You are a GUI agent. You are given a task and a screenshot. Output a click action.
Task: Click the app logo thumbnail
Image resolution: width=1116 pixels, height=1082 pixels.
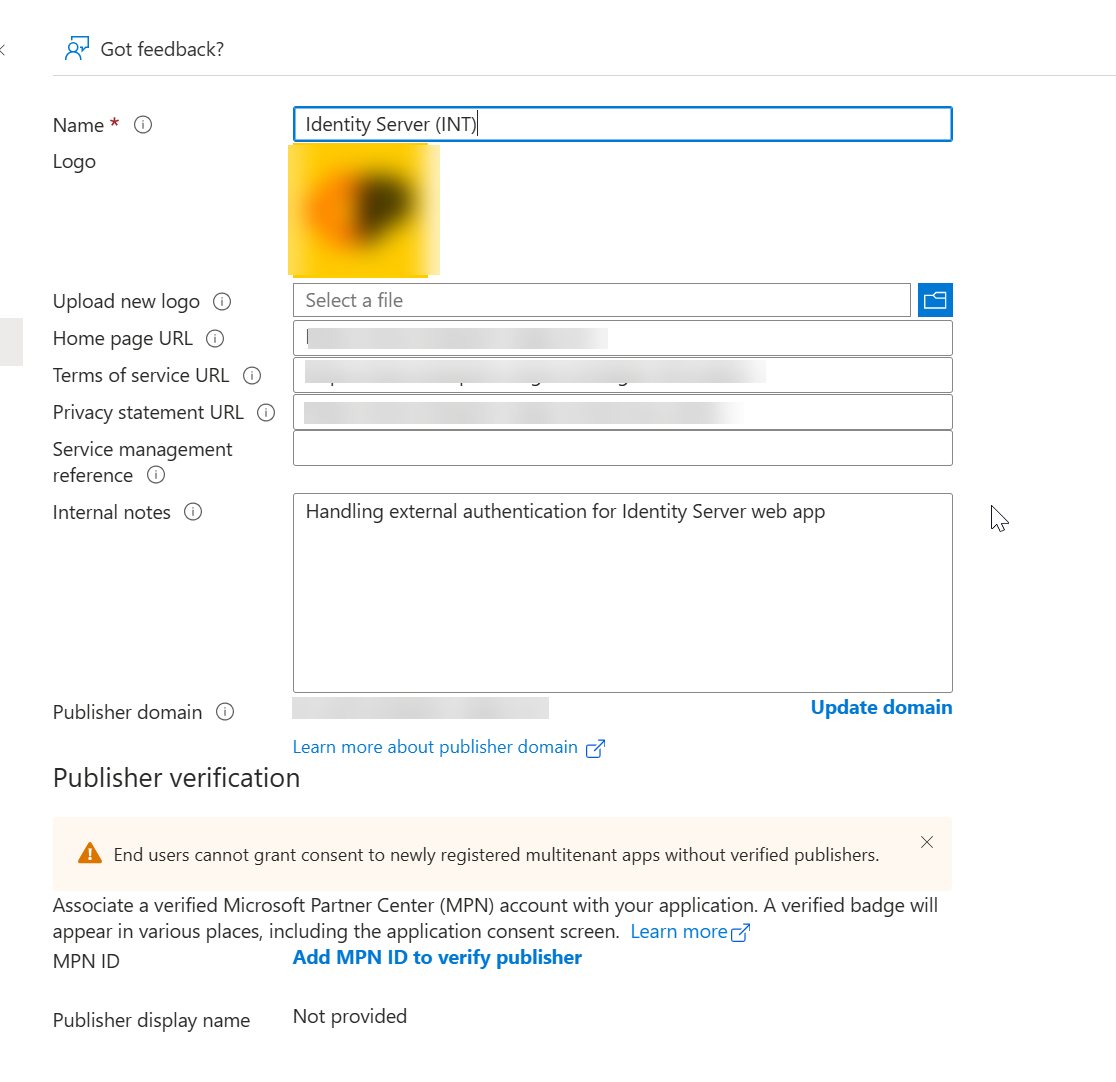pos(364,210)
